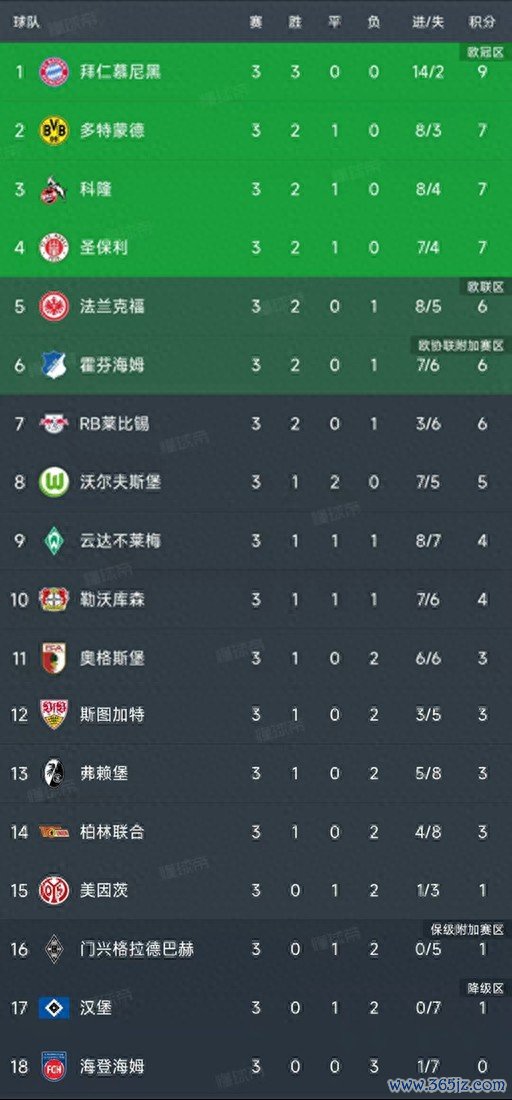Select the St. Pauli club badge

pyautogui.click(x=54, y=248)
